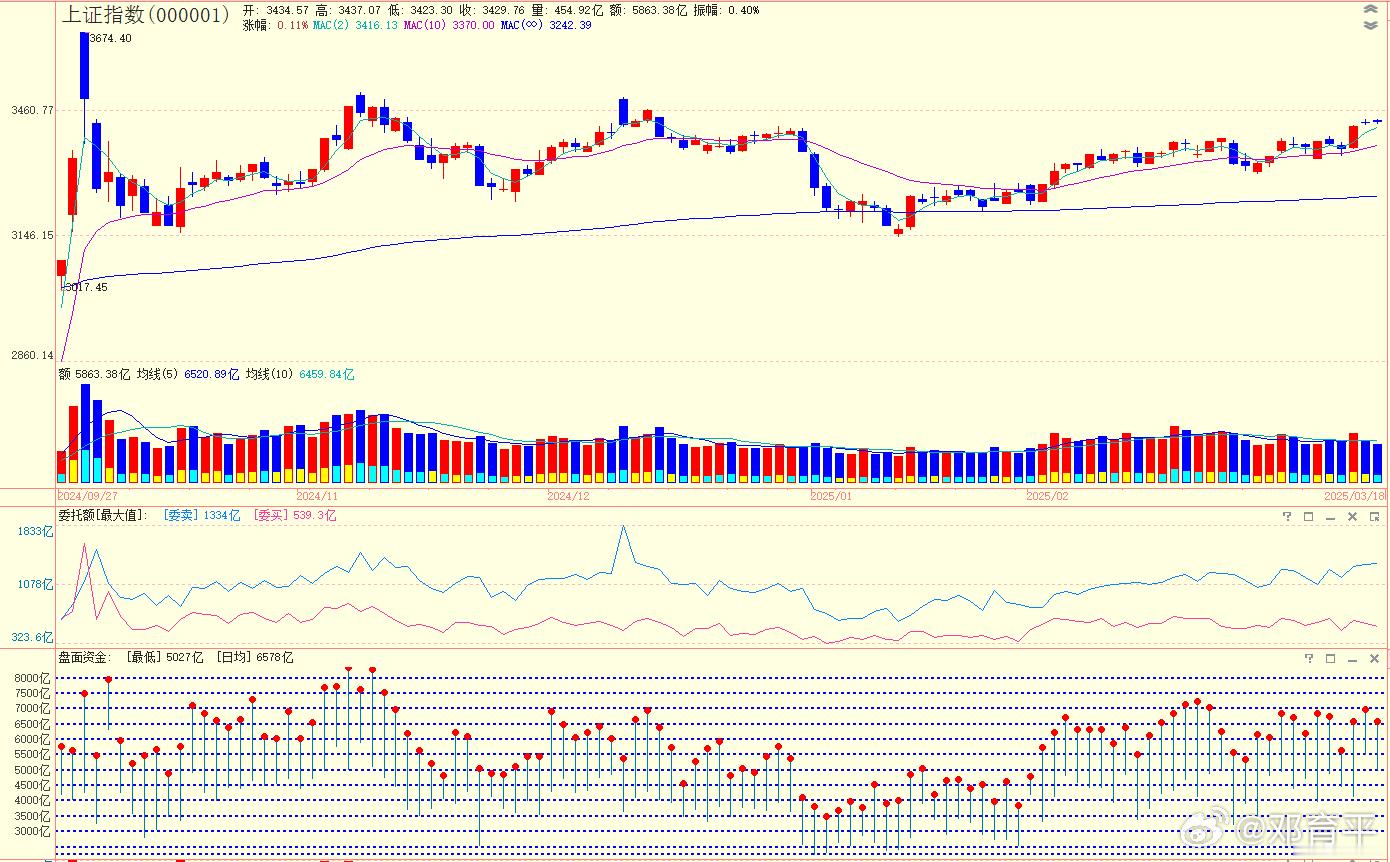Screen dimensions: 1390x862
Task: Pop out the 委托额 panel into a window
Action: (x=1375, y=517)
